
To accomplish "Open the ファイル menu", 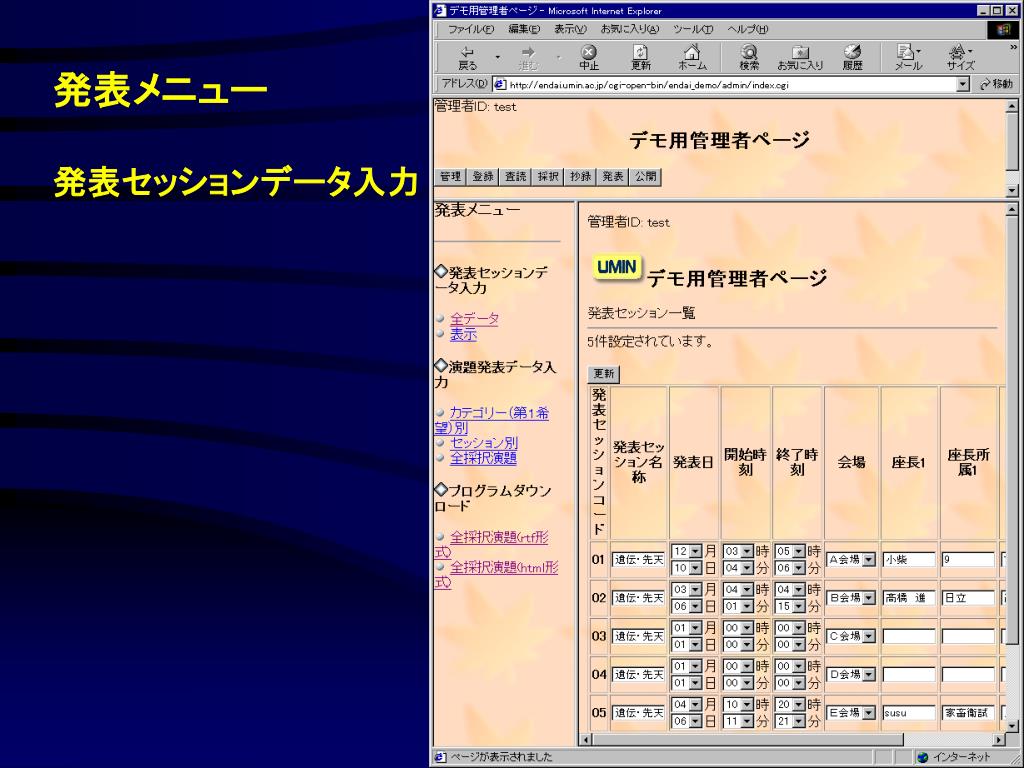I will tap(470, 29).
